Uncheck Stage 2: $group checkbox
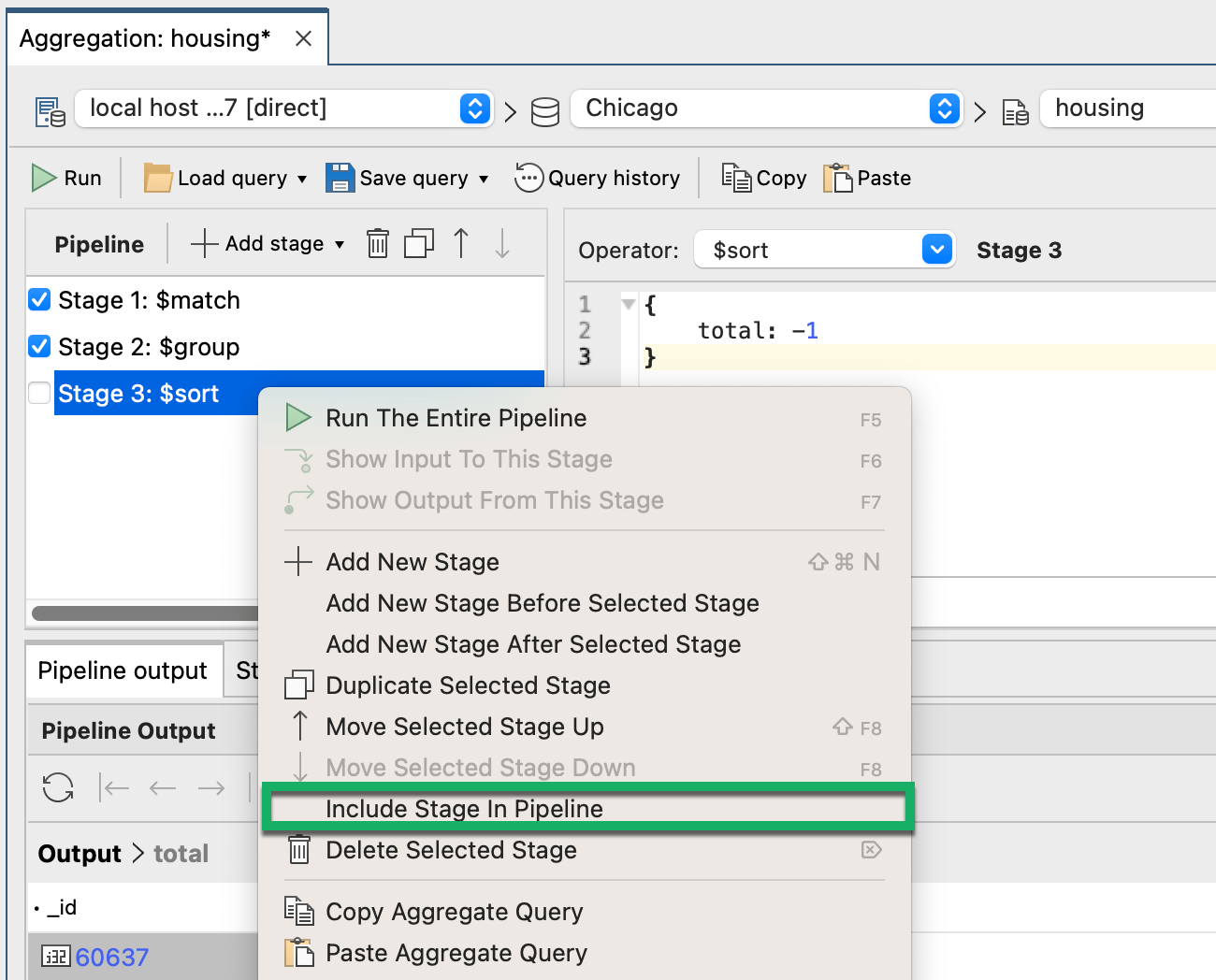 (x=38, y=346)
